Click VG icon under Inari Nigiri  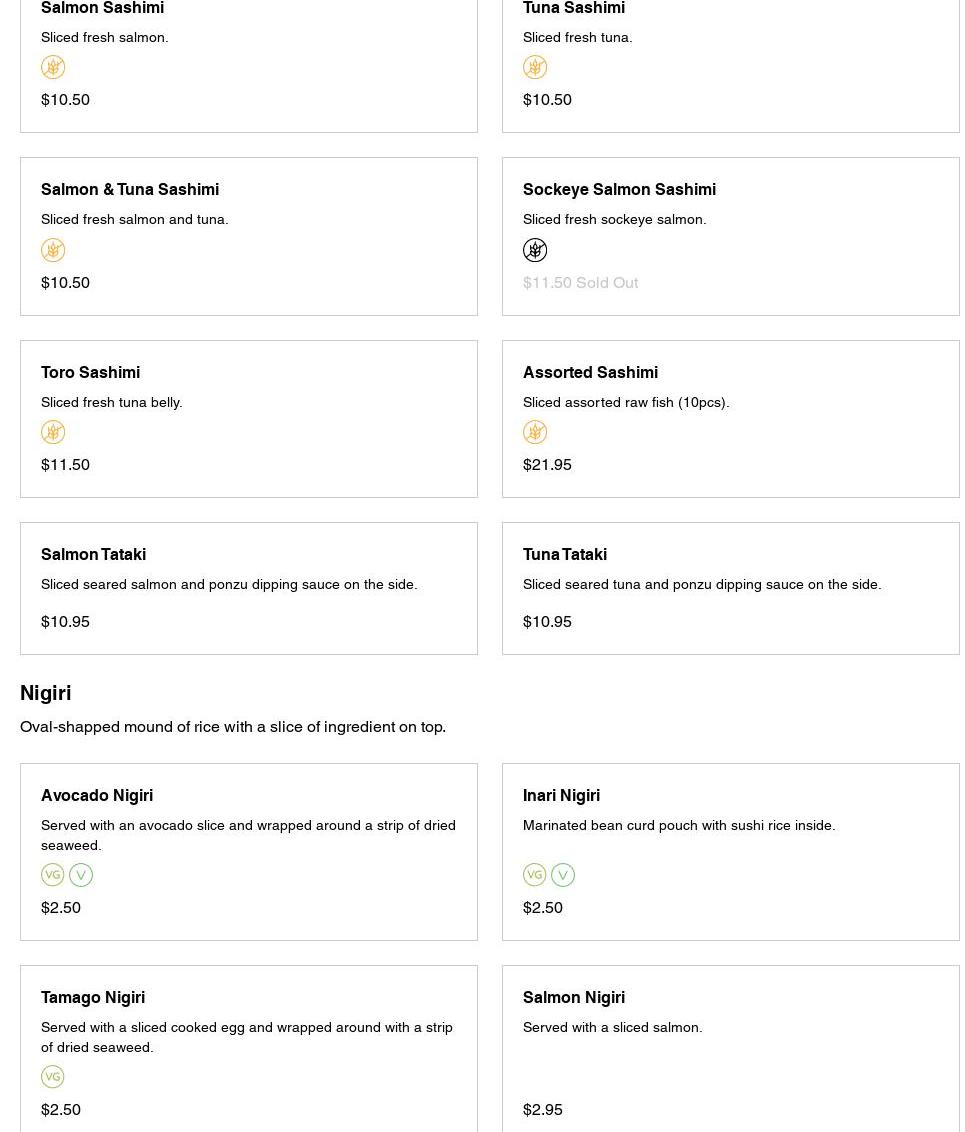535,875
